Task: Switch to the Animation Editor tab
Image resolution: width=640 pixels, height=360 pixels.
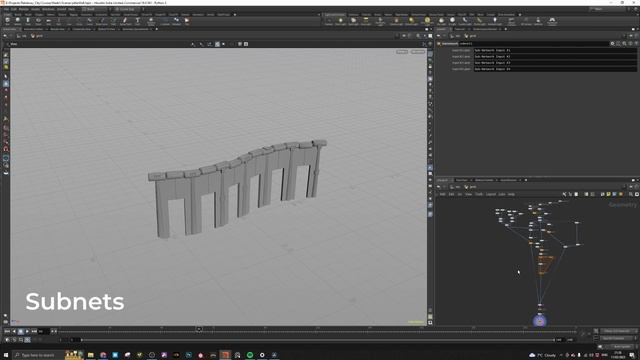Action: point(33,29)
